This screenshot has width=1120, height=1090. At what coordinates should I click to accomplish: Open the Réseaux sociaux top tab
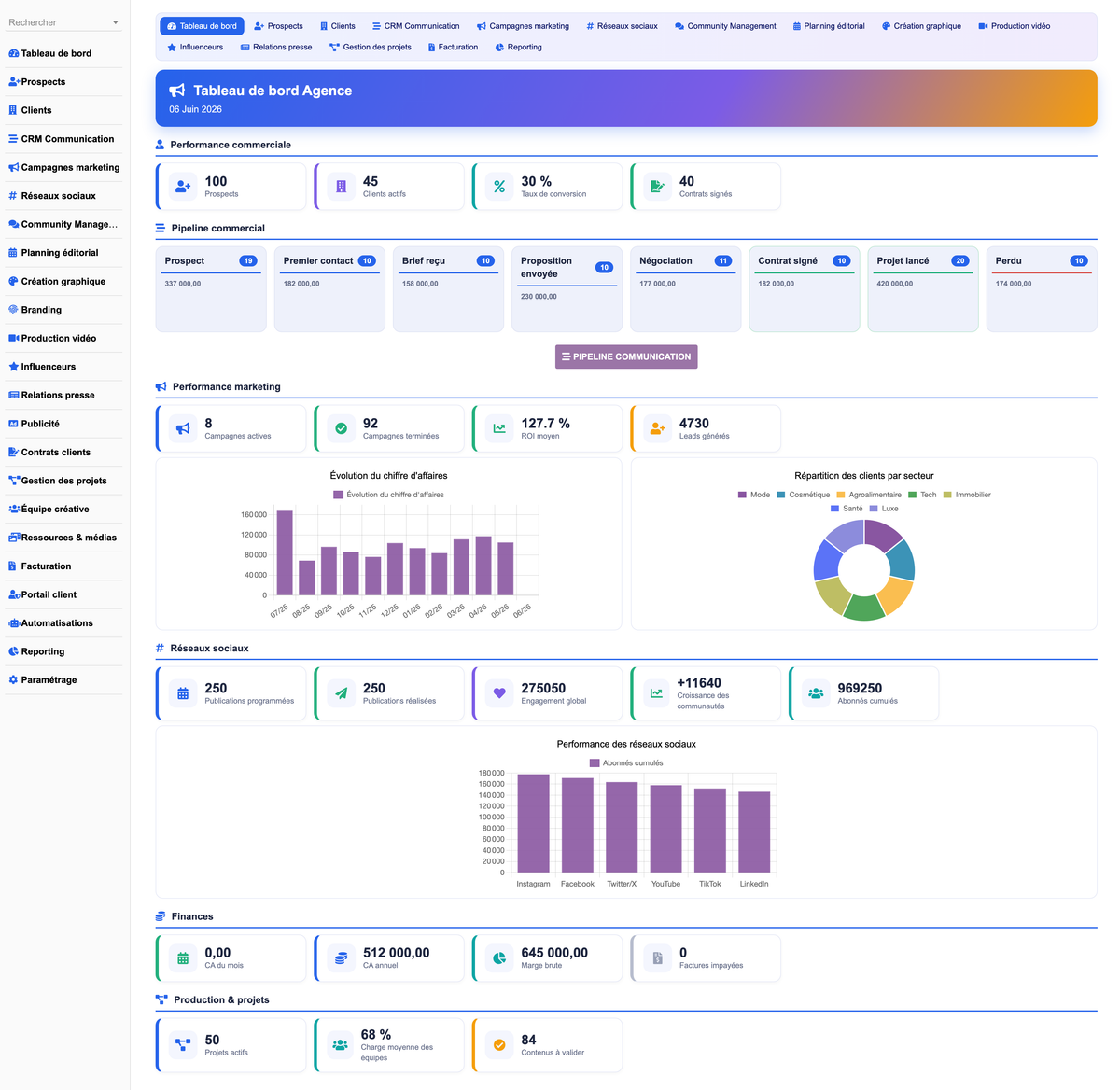tap(622, 26)
